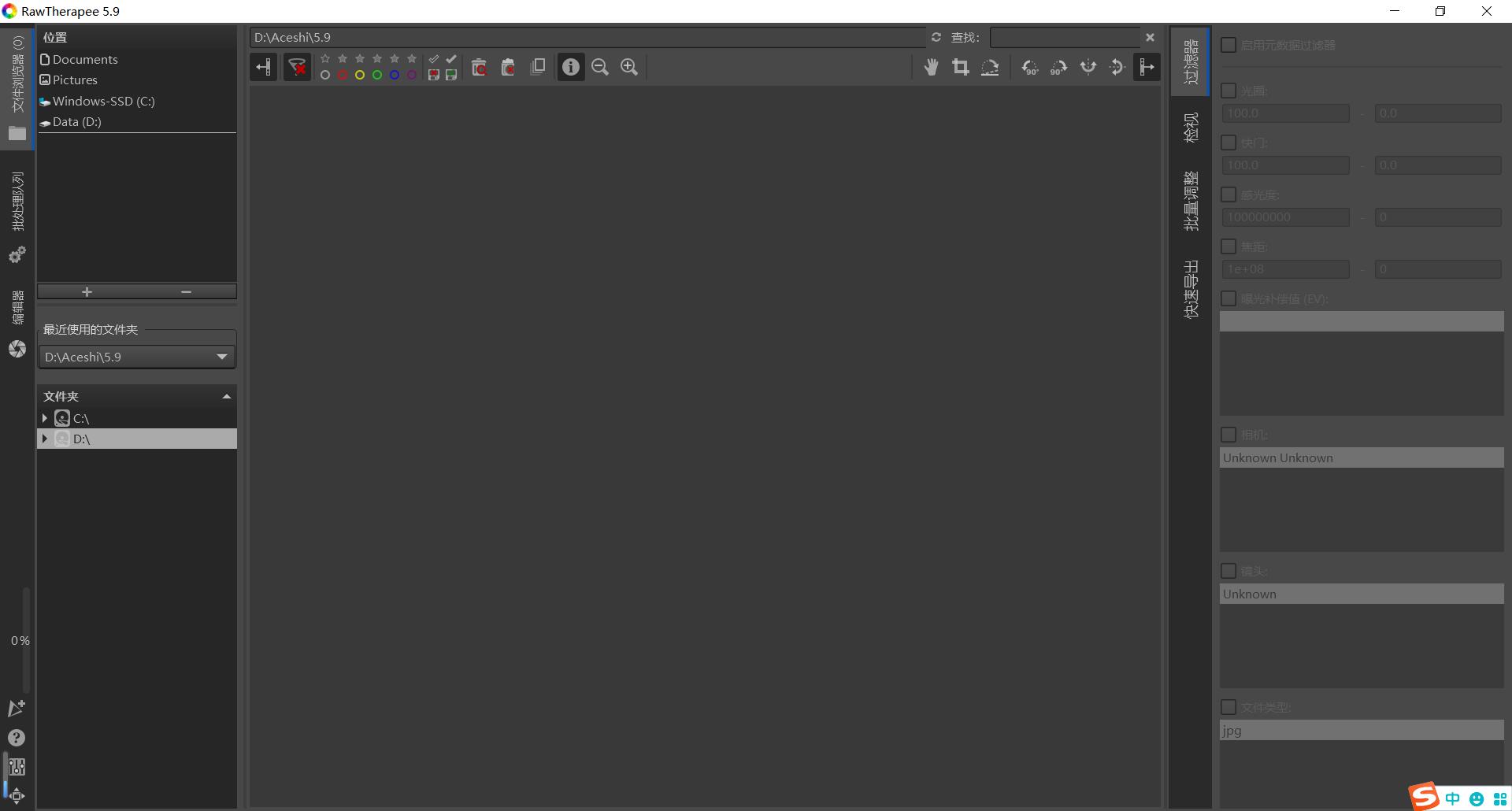Show images not in trash icon
The image size is (1512, 811).
click(508, 68)
